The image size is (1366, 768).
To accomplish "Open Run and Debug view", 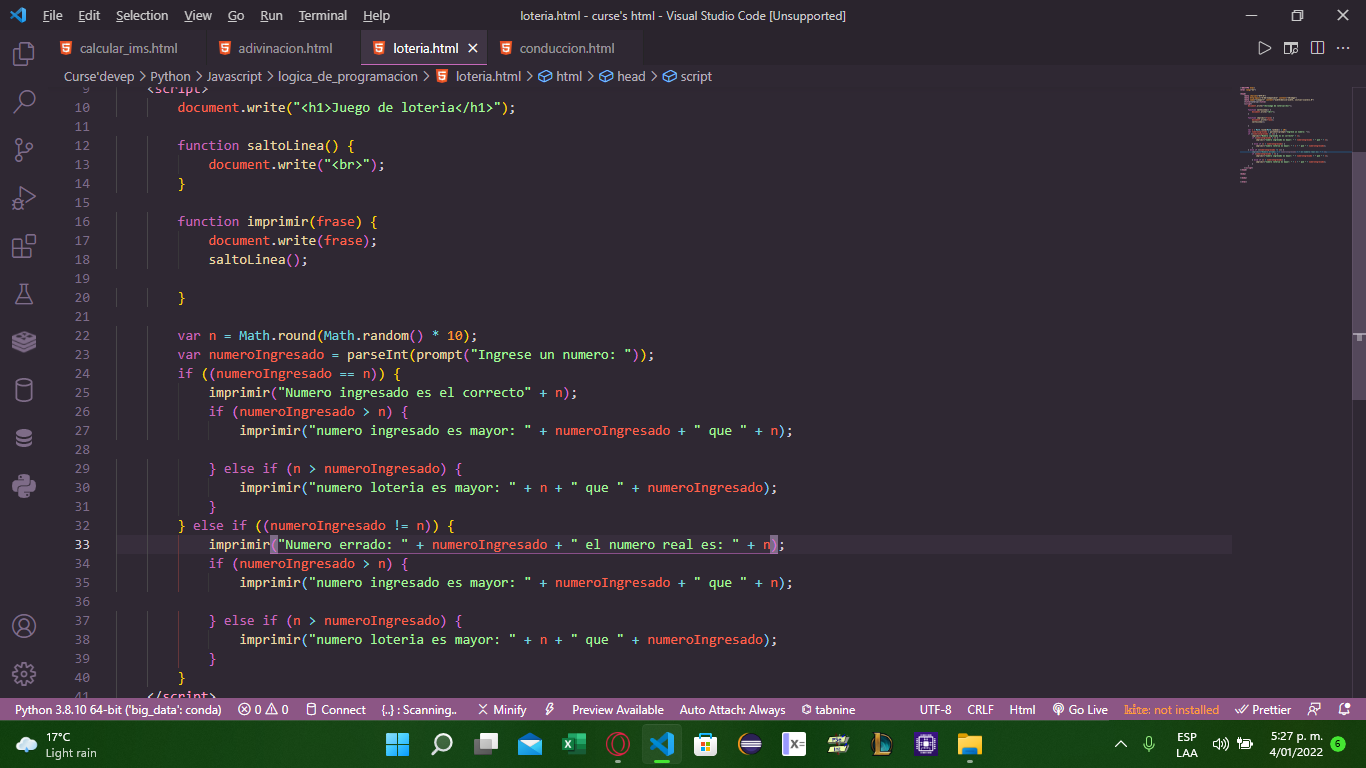I will [x=24, y=198].
